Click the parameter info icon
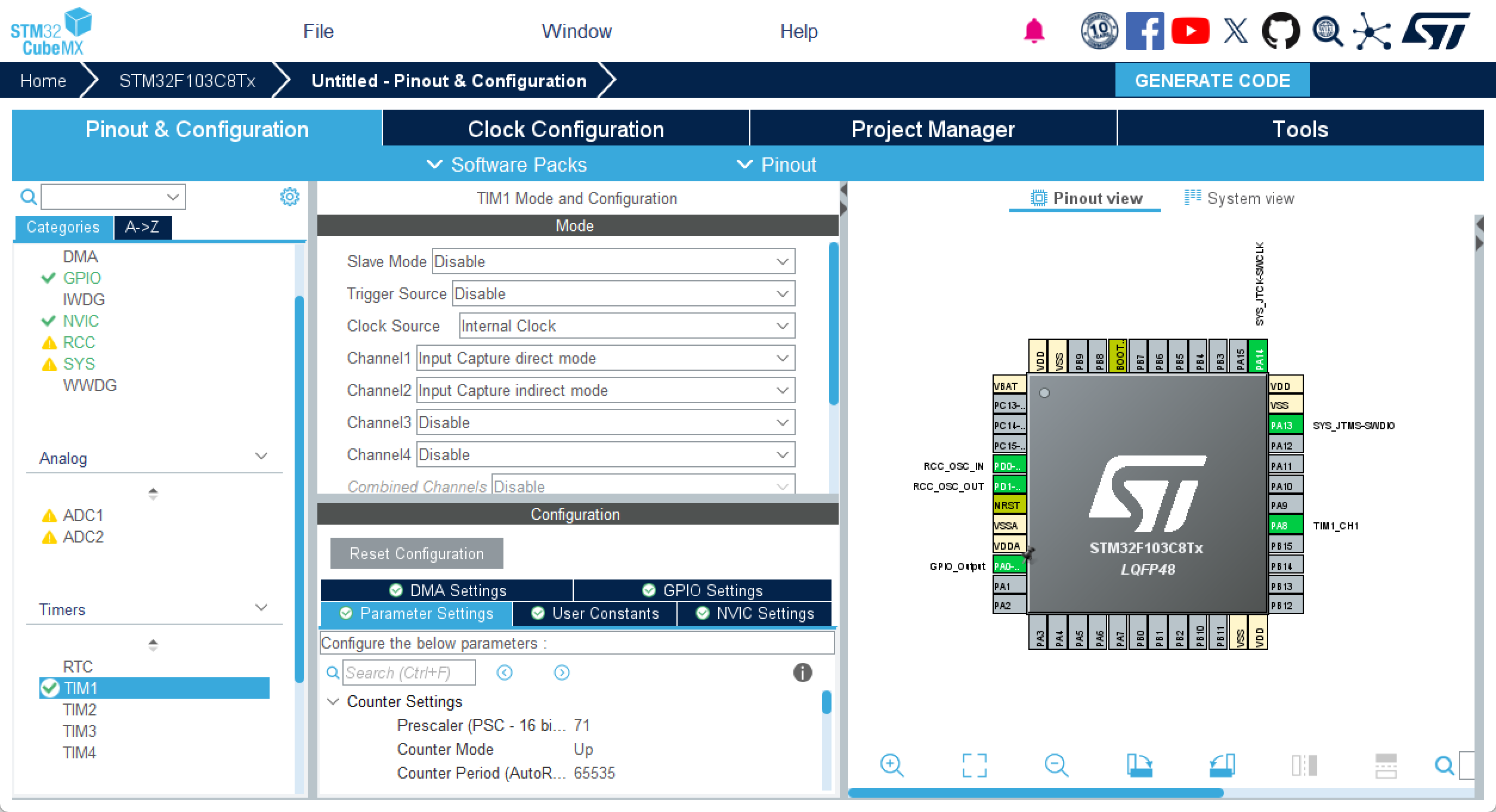This screenshot has width=1496, height=812. pyautogui.click(x=802, y=672)
